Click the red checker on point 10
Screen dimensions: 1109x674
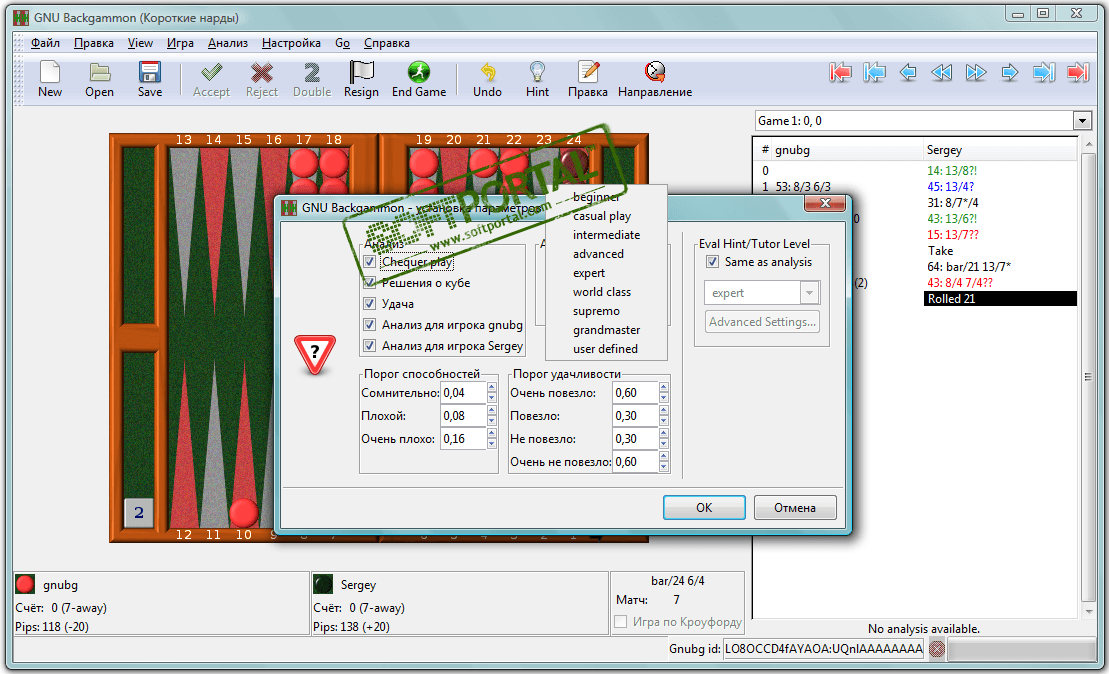pos(243,513)
